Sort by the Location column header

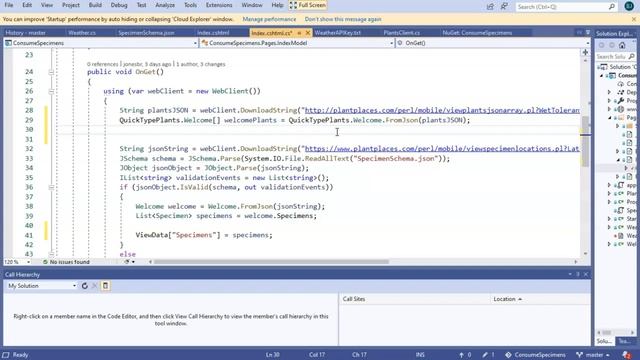click(x=540, y=299)
